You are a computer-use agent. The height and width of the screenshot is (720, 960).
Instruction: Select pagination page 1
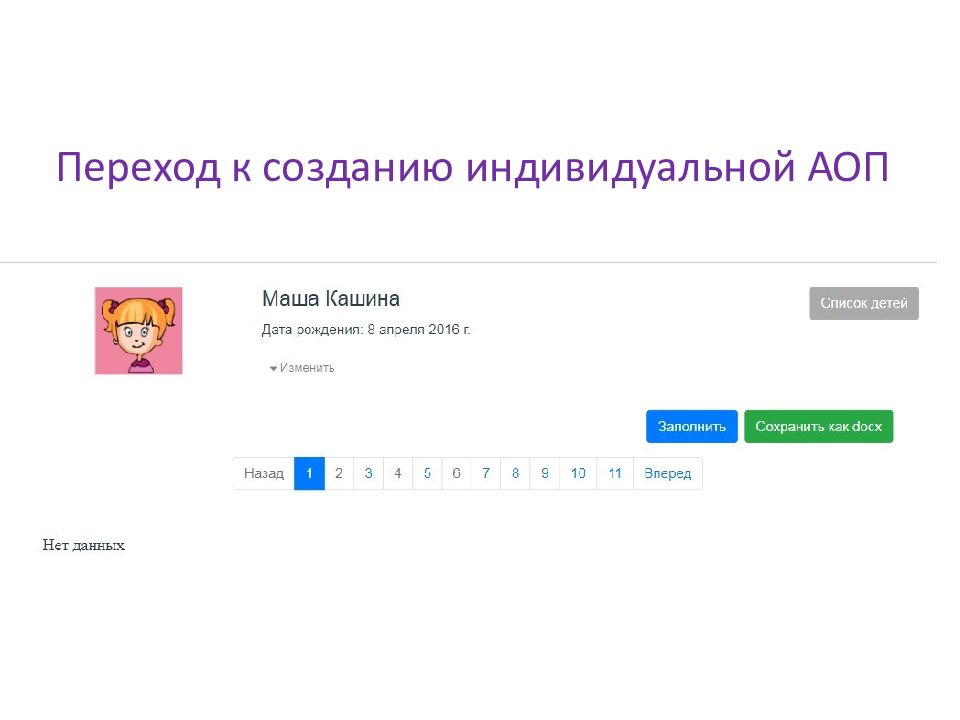point(309,473)
